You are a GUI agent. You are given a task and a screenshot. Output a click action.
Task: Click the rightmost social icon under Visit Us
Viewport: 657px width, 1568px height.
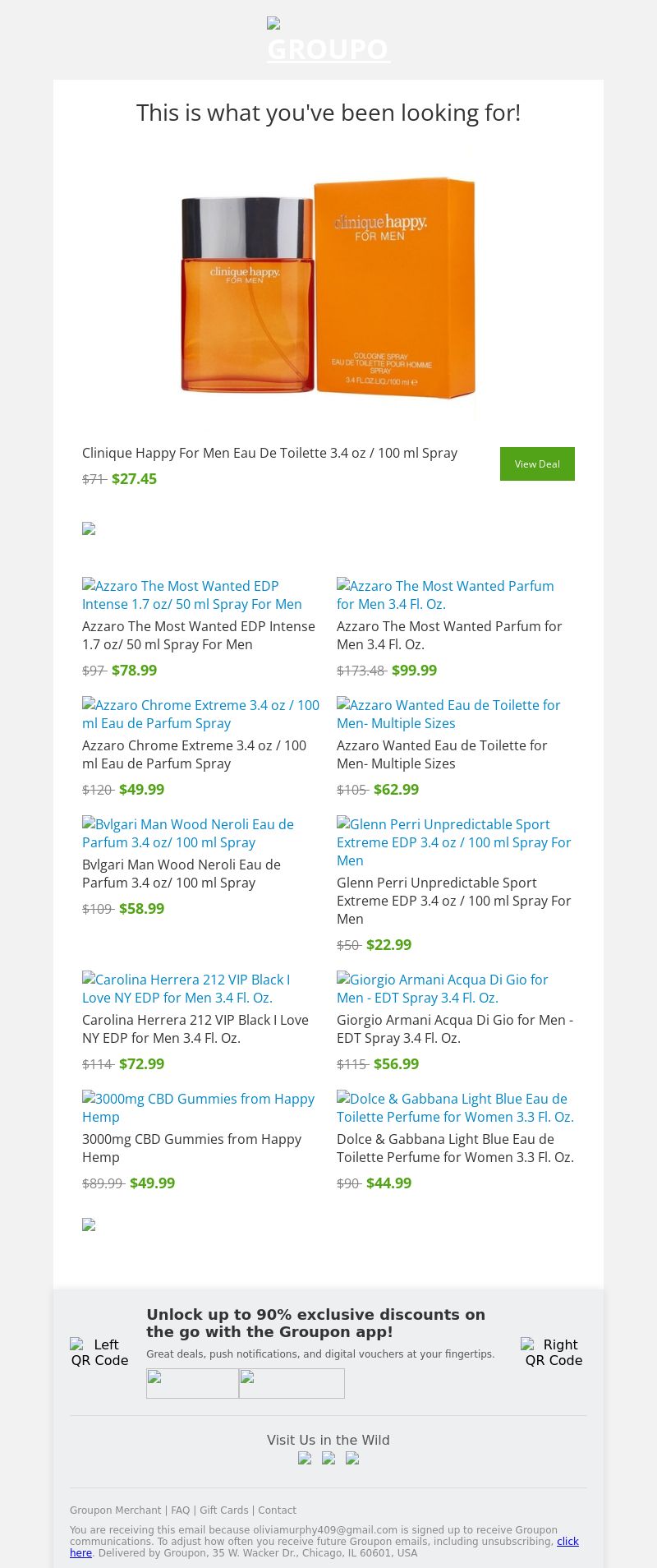(x=352, y=1458)
